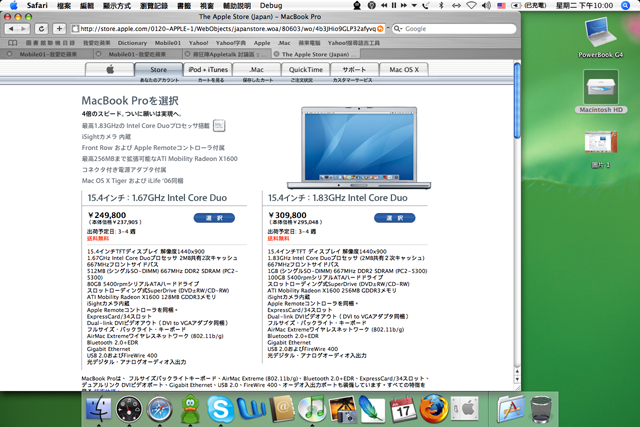Click the address bar URL field
Viewport: 640px width, 427px height.
click(228, 29)
